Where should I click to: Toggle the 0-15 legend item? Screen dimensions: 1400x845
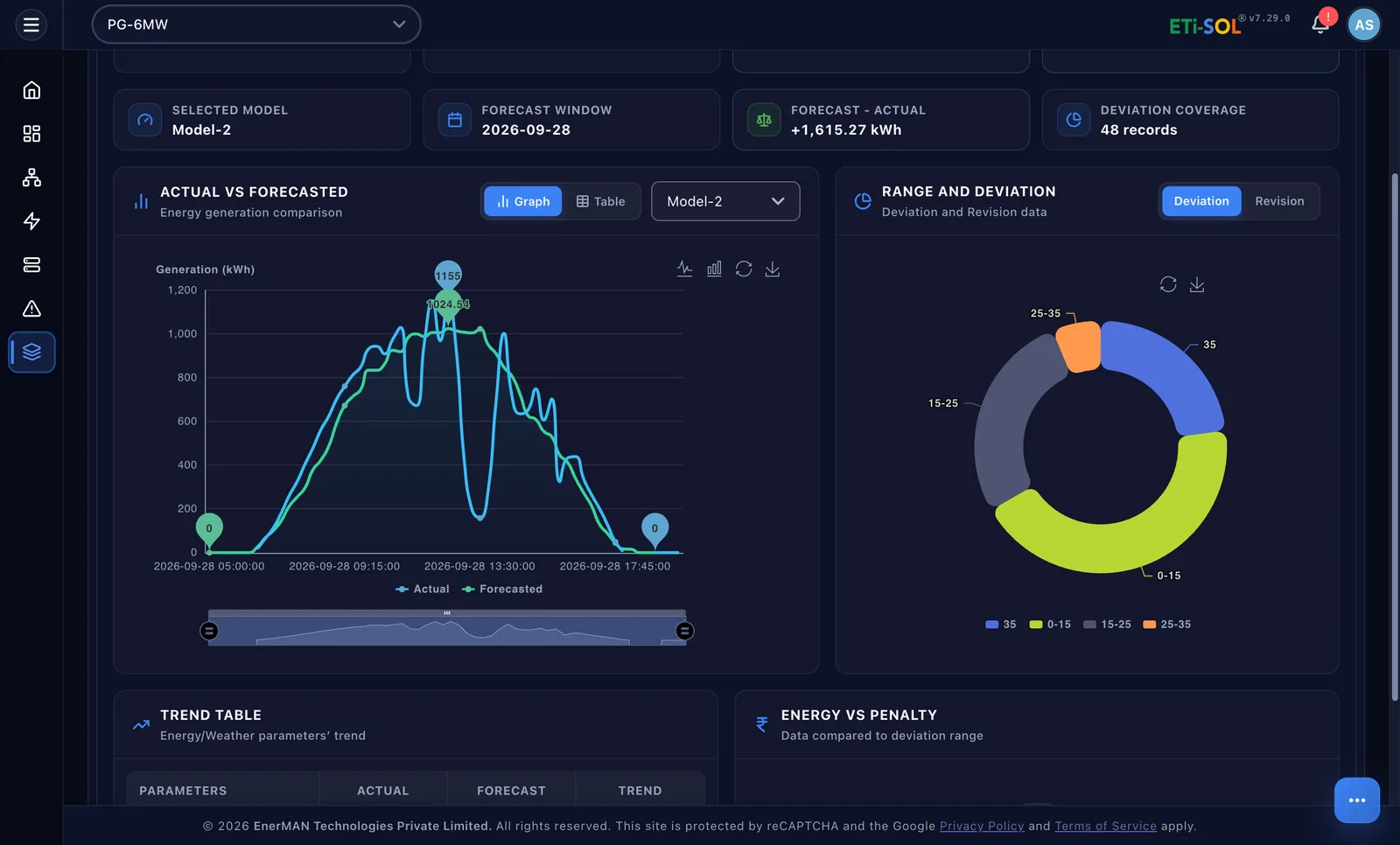1050,625
